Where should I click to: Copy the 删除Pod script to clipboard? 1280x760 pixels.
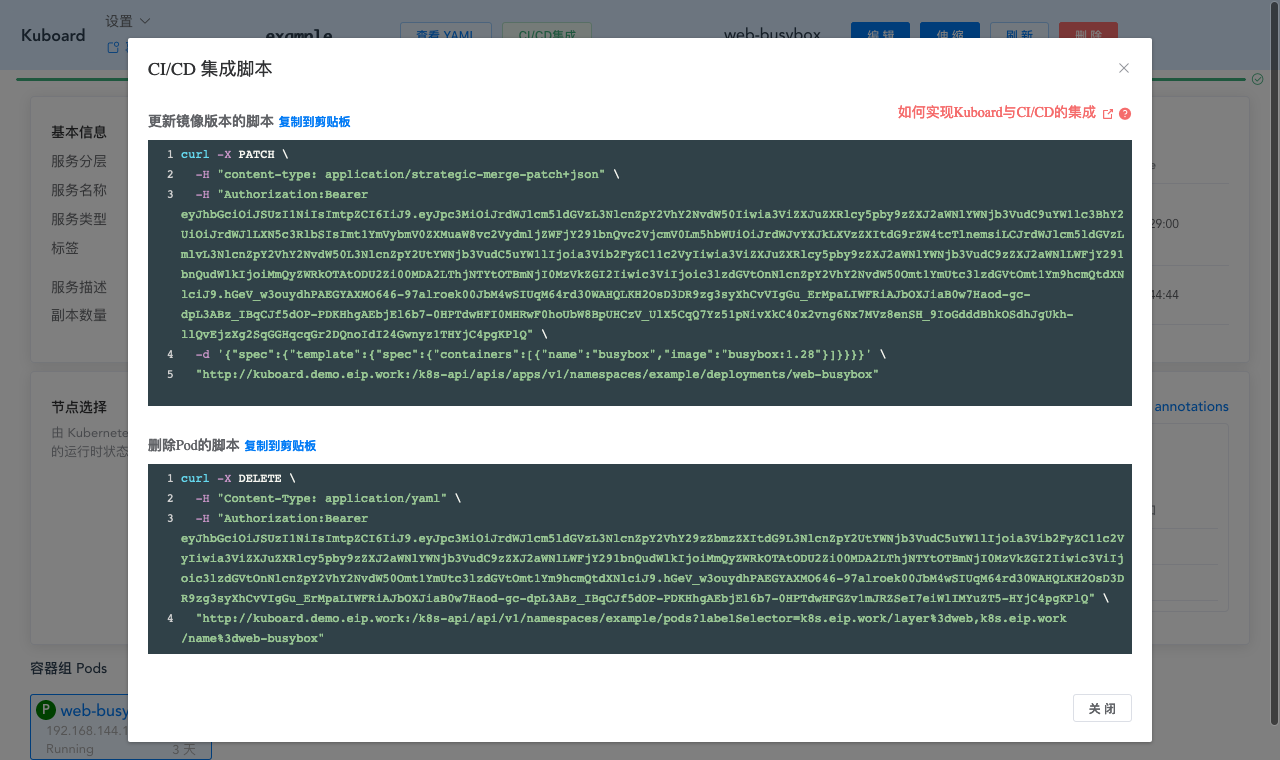click(280, 446)
